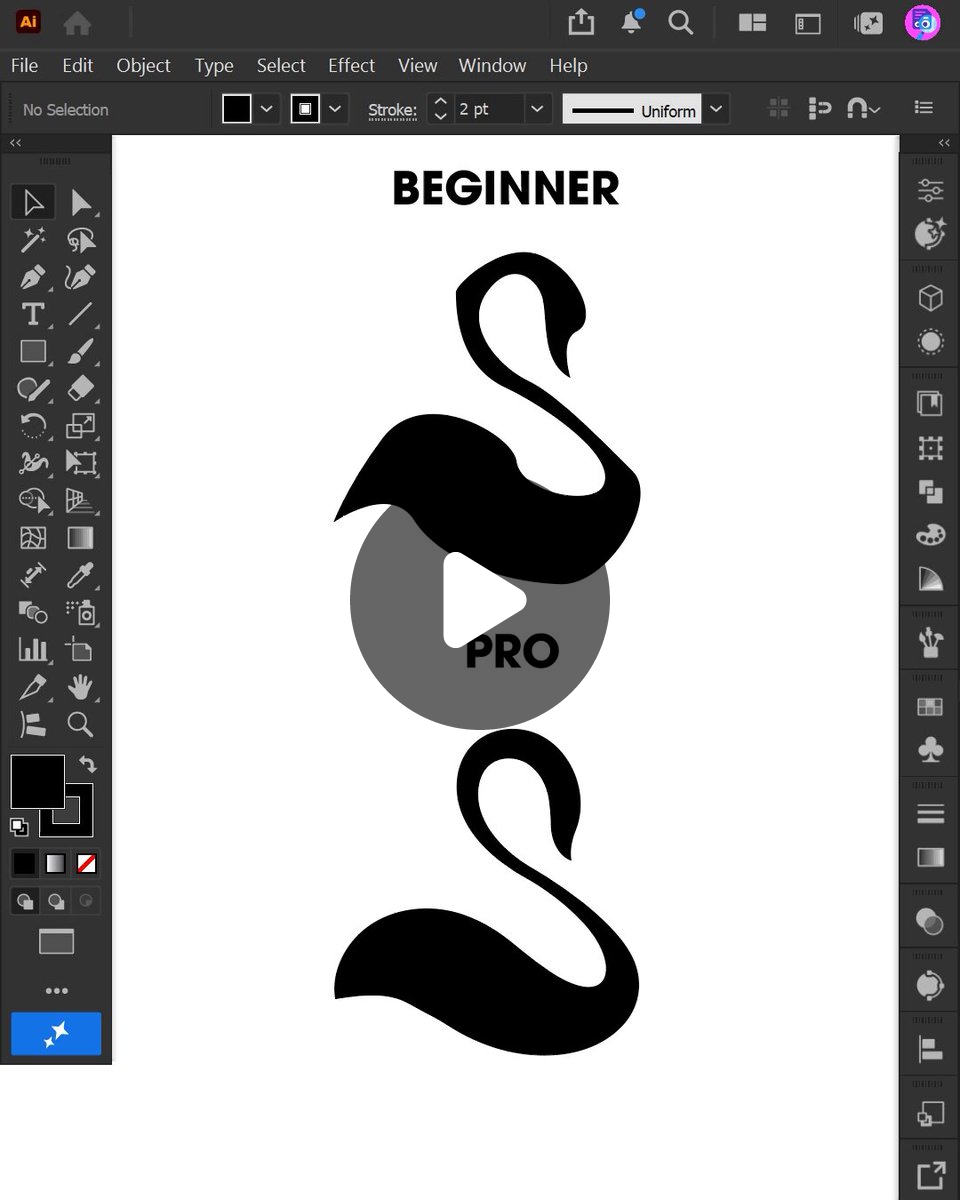Enable Draw Behind mode
This screenshot has height=1200, width=960.
point(56,901)
